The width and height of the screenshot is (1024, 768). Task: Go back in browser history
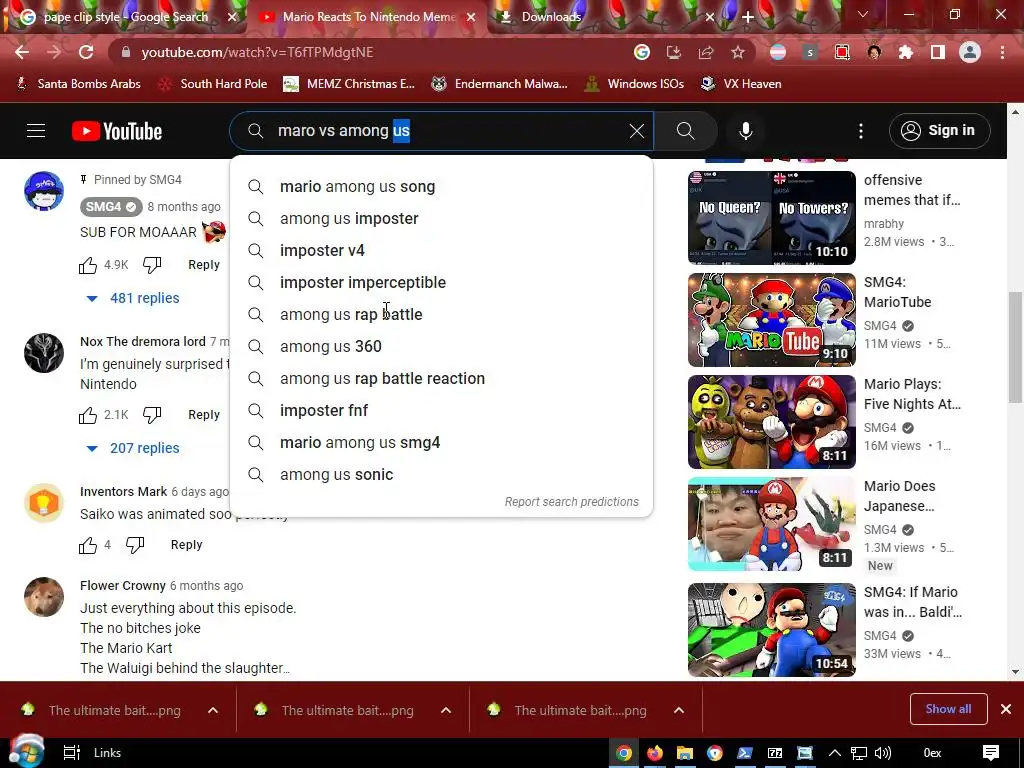(x=22, y=52)
